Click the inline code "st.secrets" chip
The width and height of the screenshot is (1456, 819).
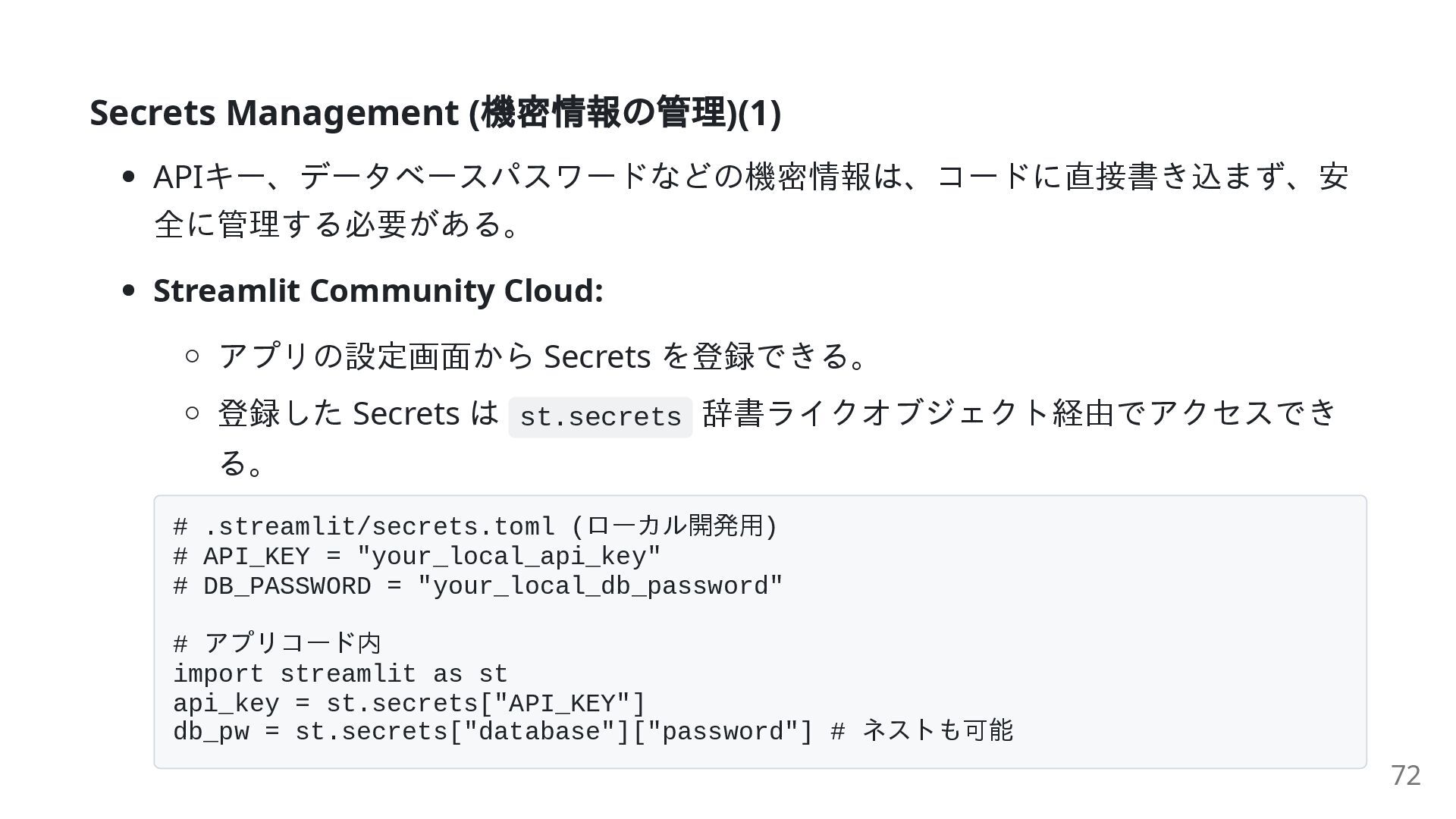coord(600,417)
